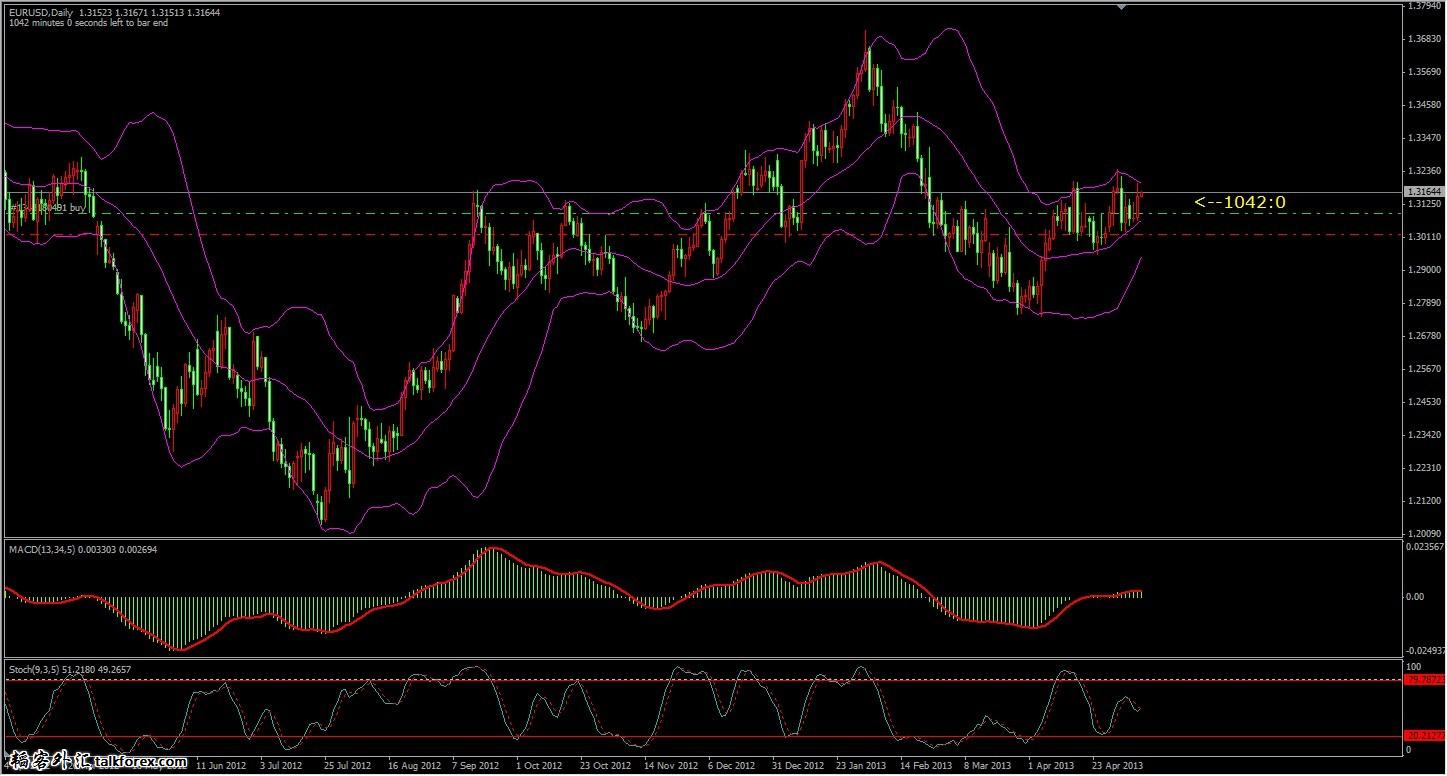The height and width of the screenshot is (776, 1447).
Task: Click the 11 Jun 2012 date label
Action: coord(221,766)
